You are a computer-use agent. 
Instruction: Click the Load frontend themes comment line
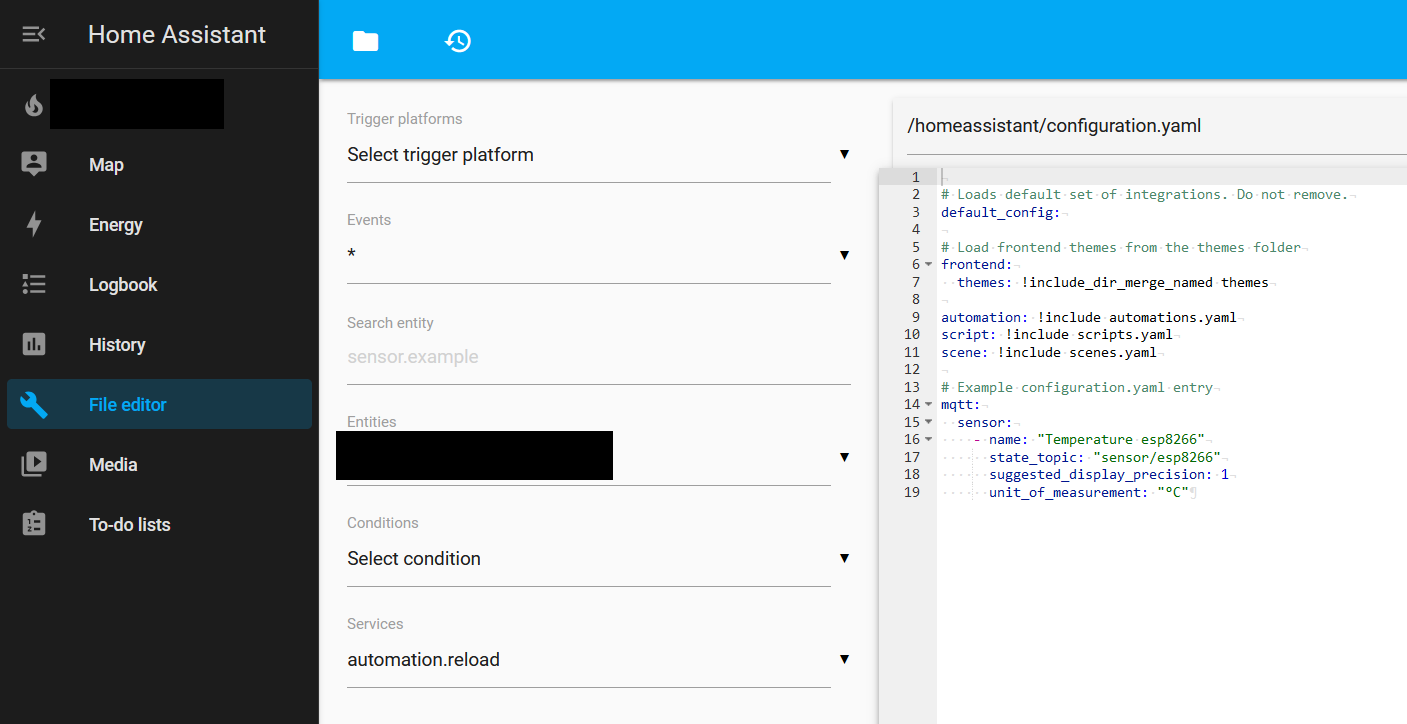(x=1121, y=247)
